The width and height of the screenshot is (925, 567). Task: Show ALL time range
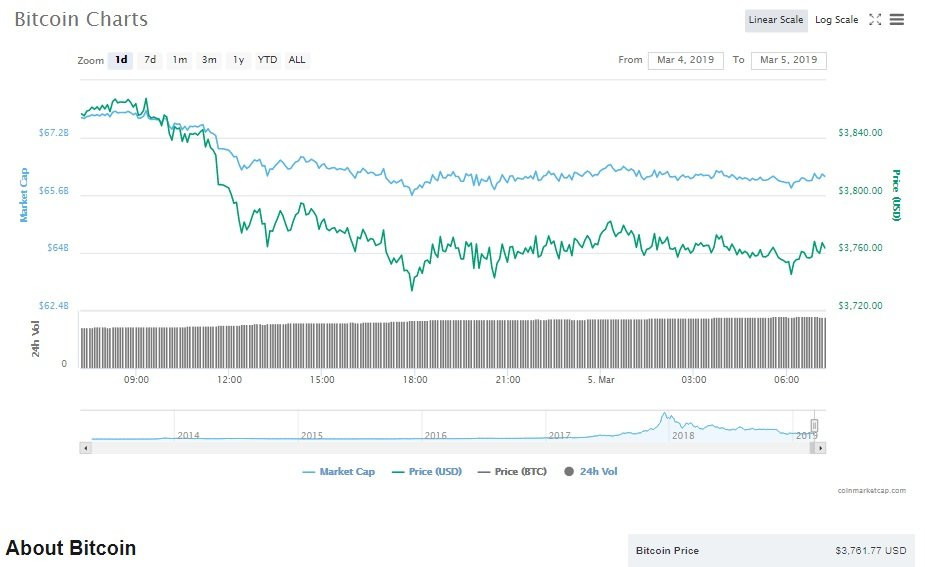coord(297,60)
